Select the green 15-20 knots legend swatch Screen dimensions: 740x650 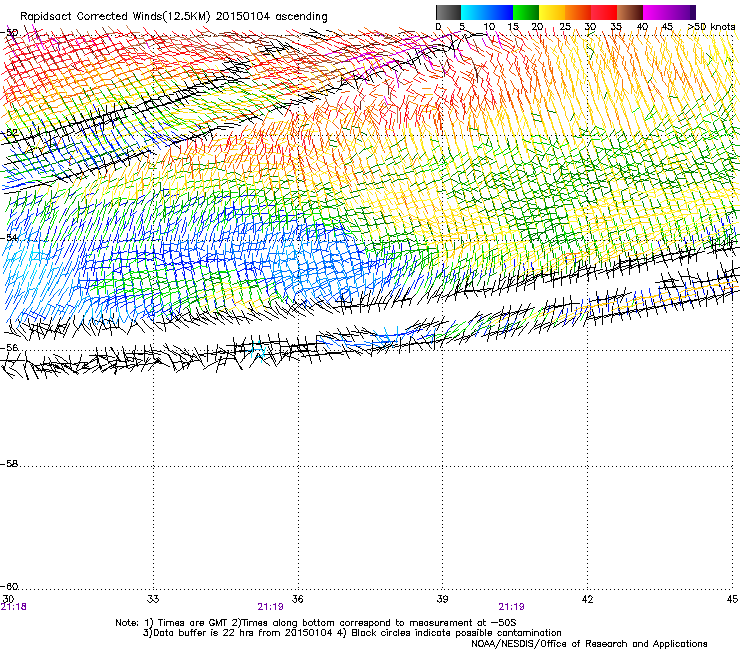526,12
